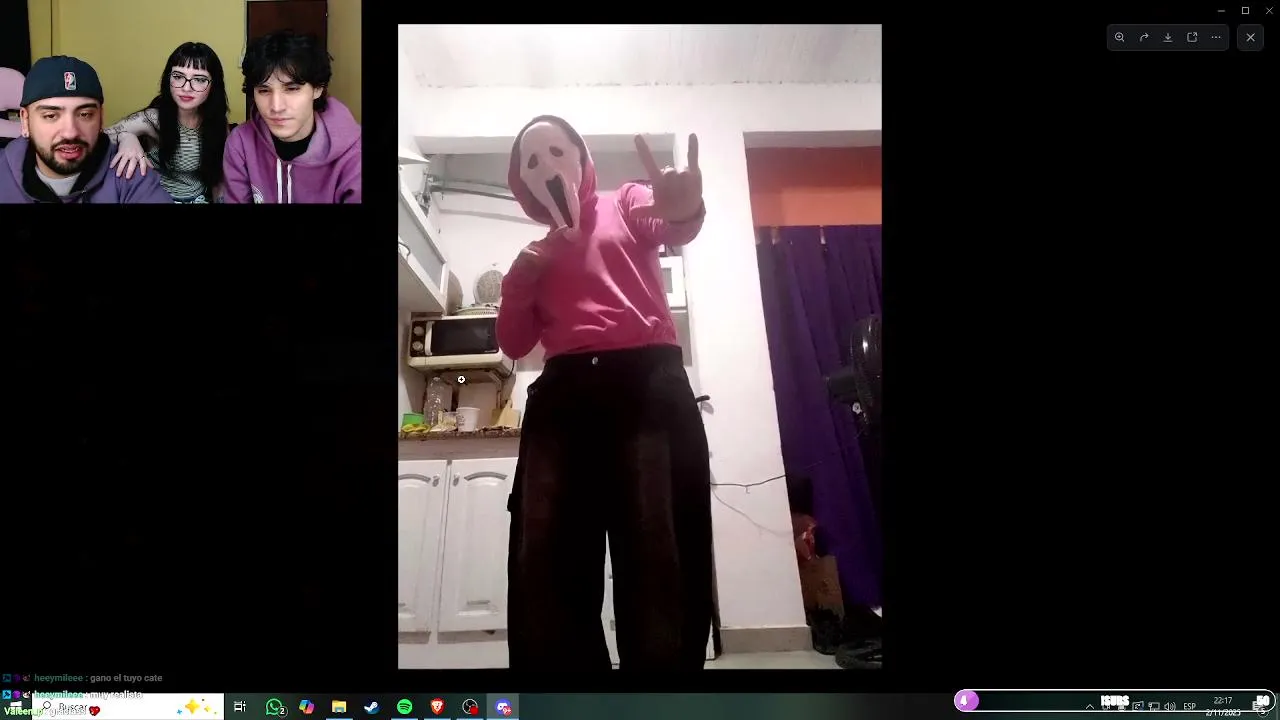Screen dimensions: 1280x720
Task: Click the masked person photo
Action: coord(640,346)
